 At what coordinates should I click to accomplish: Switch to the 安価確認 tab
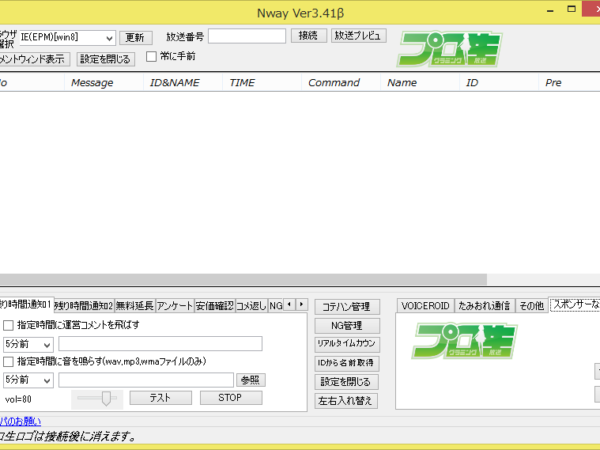coord(215,305)
